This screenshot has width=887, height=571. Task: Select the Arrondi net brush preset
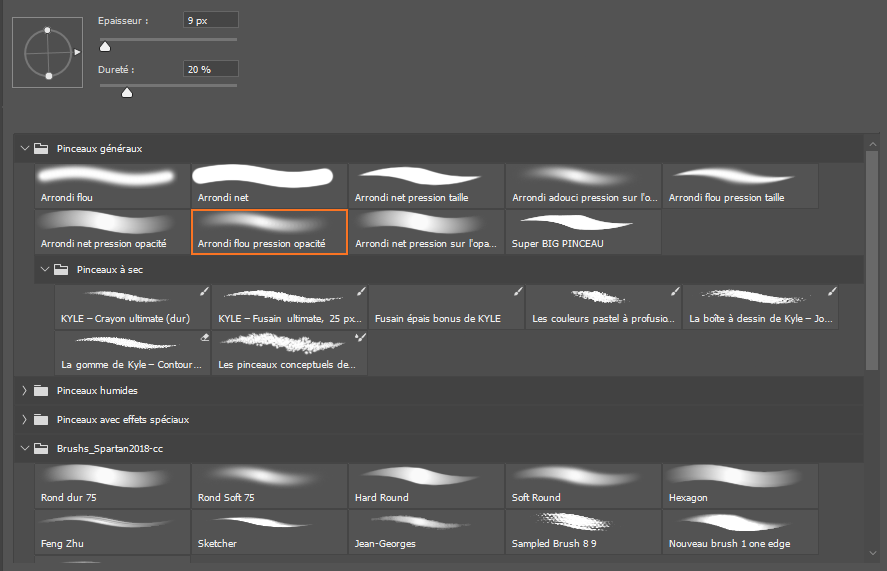click(269, 186)
